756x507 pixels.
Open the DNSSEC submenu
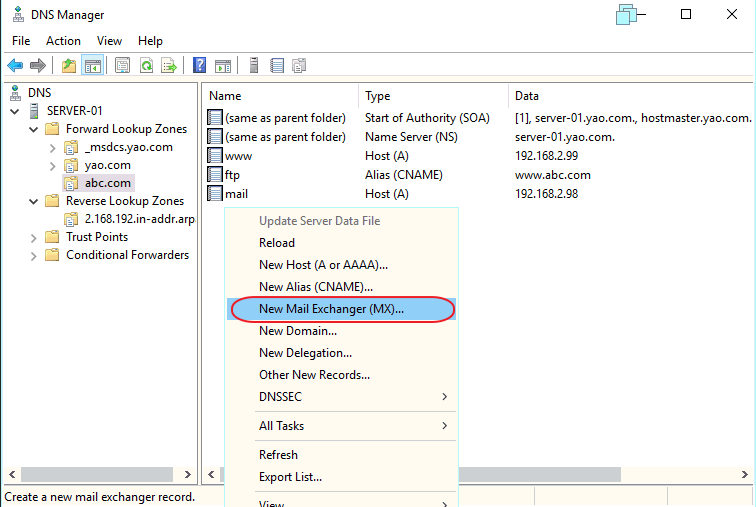click(x=342, y=397)
